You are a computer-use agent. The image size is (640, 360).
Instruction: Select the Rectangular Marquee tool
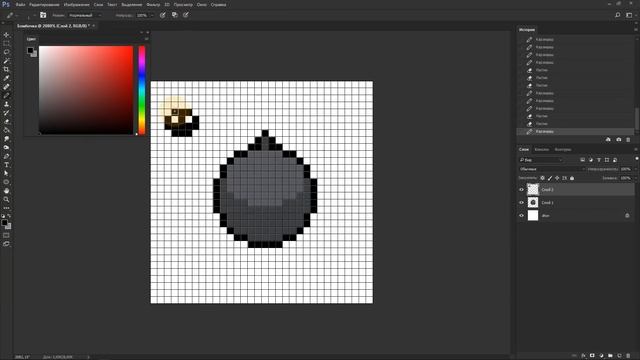click(6, 43)
